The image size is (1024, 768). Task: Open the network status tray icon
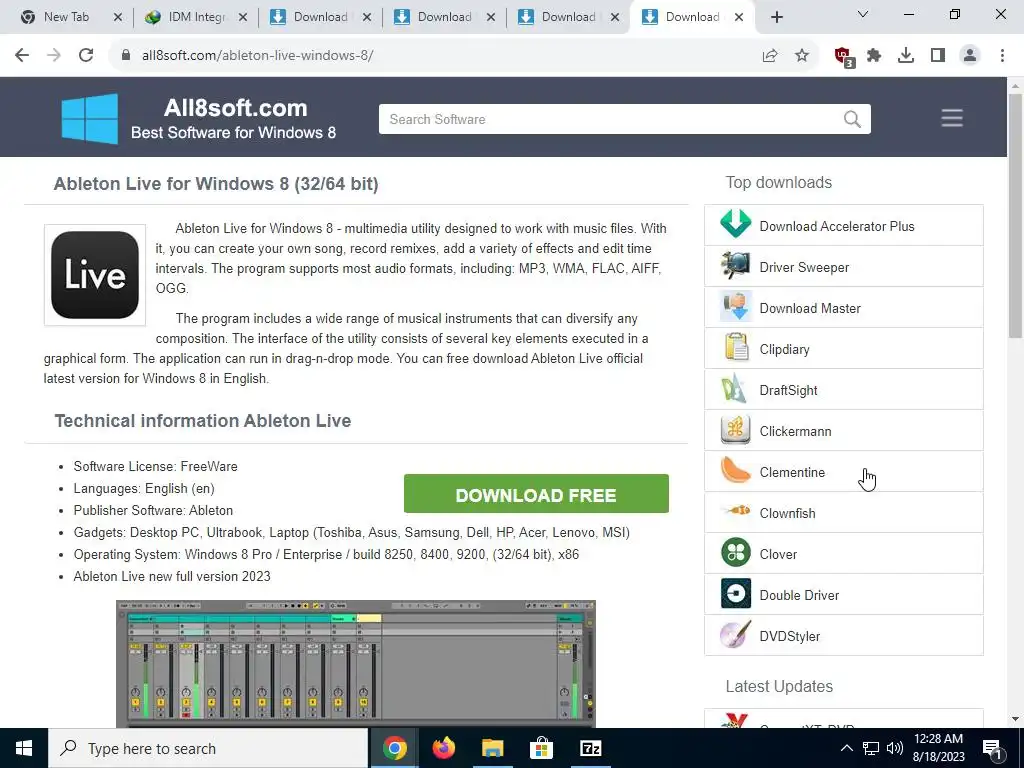[x=871, y=748]
